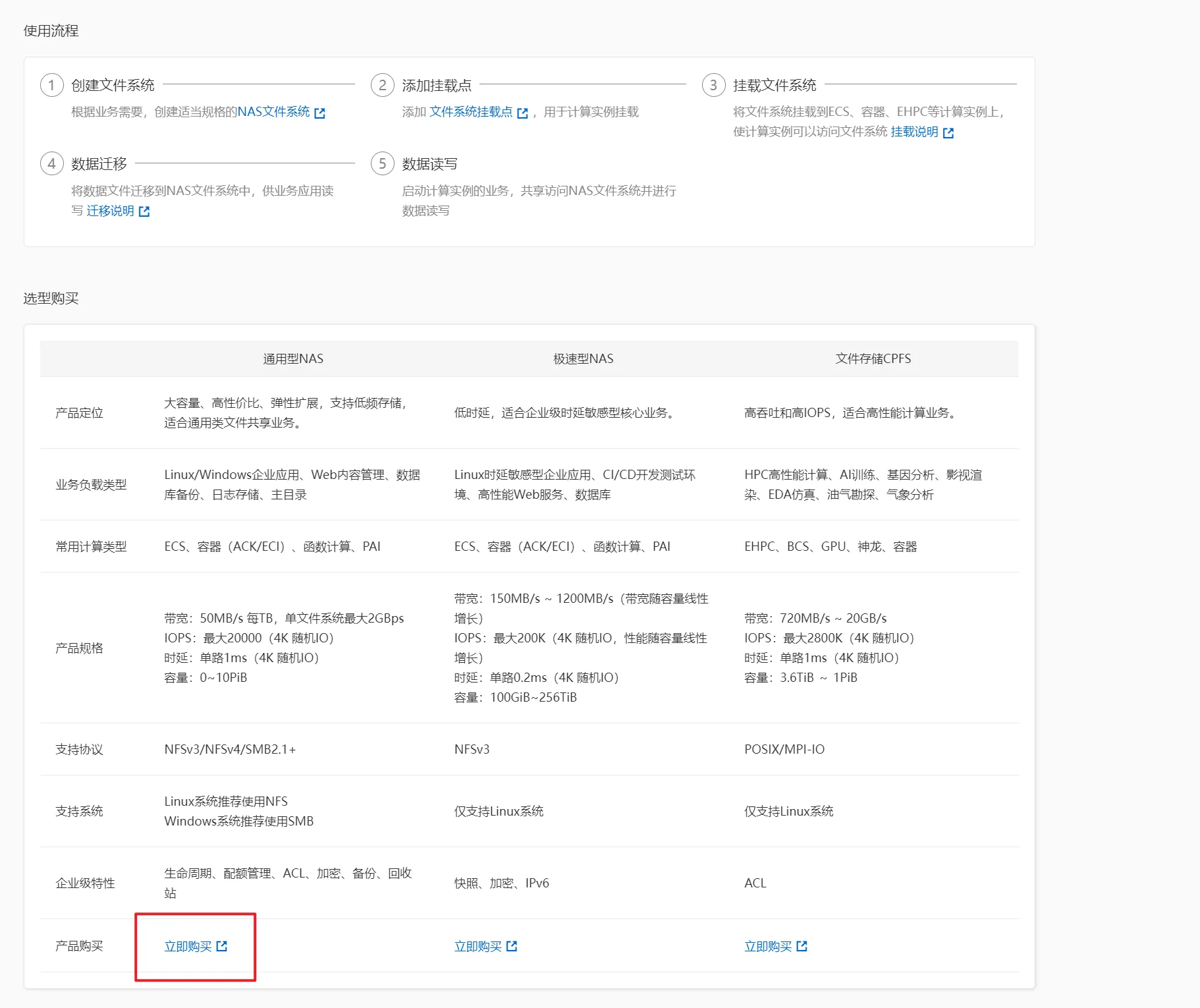Open the NAS文件系统 text link
The height and width of the screenshot is (1008, 1200).
click(273, 112)
